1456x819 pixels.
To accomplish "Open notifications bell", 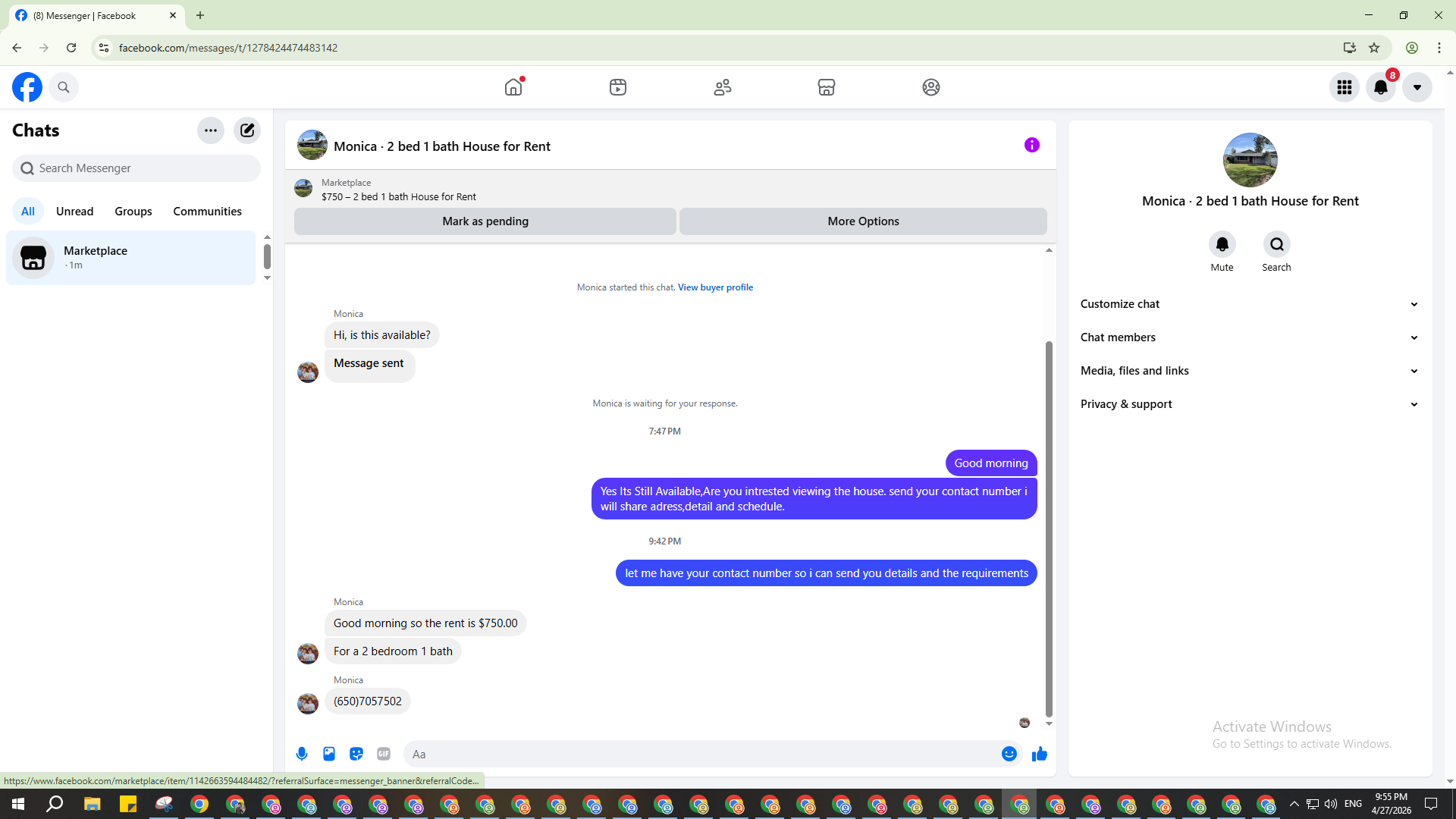I will click(1381, 87).
